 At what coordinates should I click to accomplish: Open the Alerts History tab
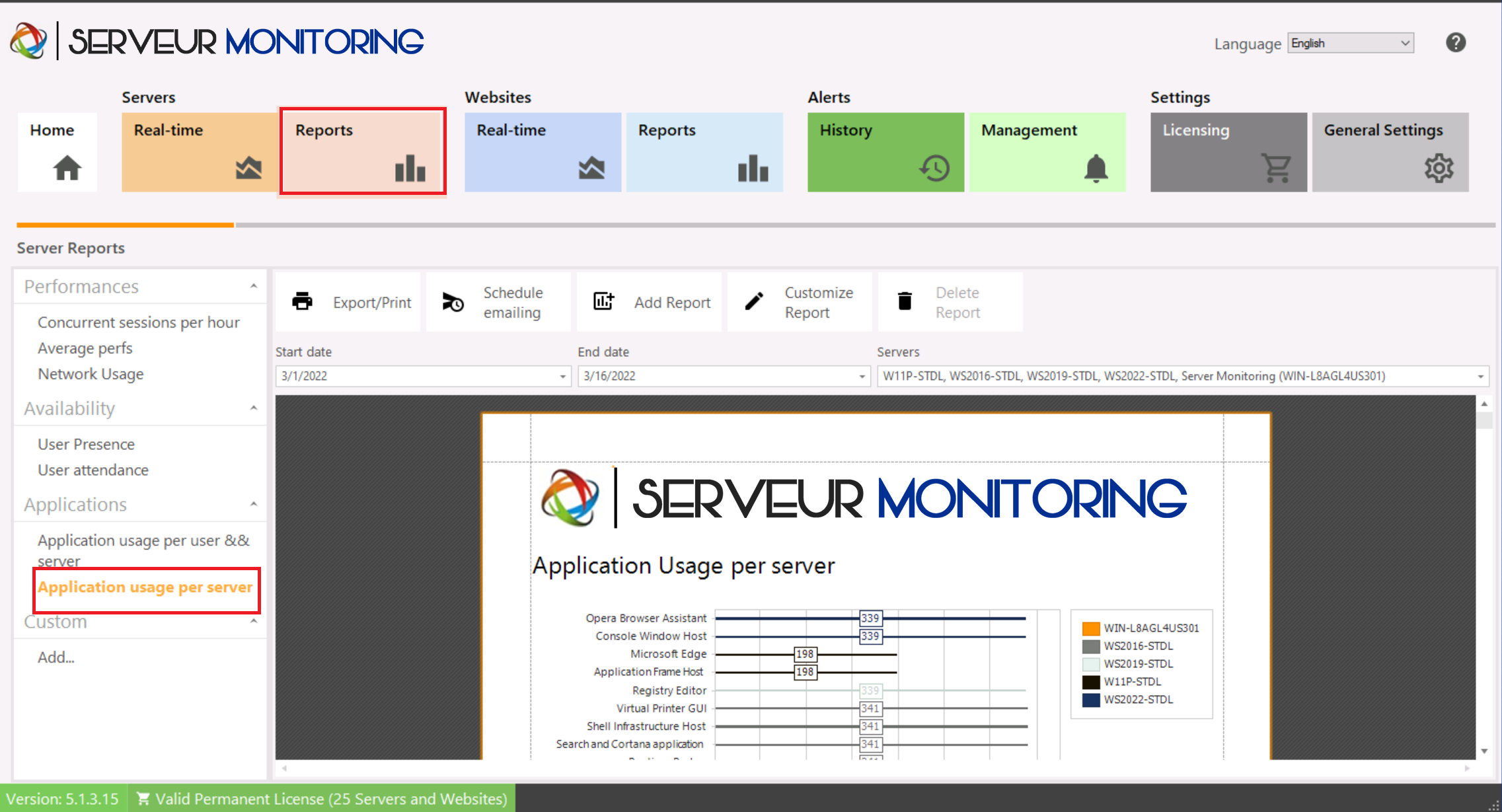885,152
